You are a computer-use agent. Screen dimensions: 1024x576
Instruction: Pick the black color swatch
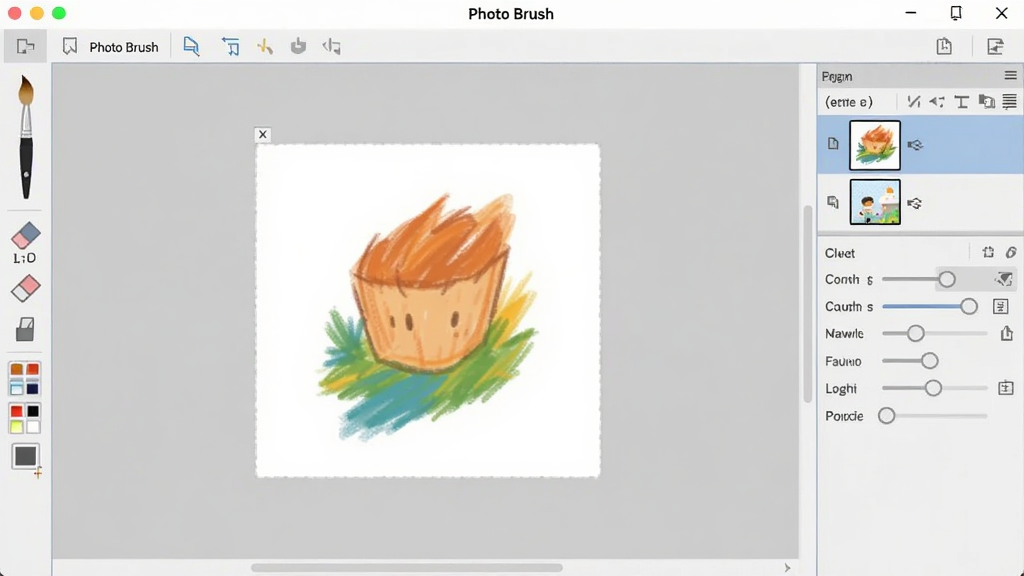point(33,411)
